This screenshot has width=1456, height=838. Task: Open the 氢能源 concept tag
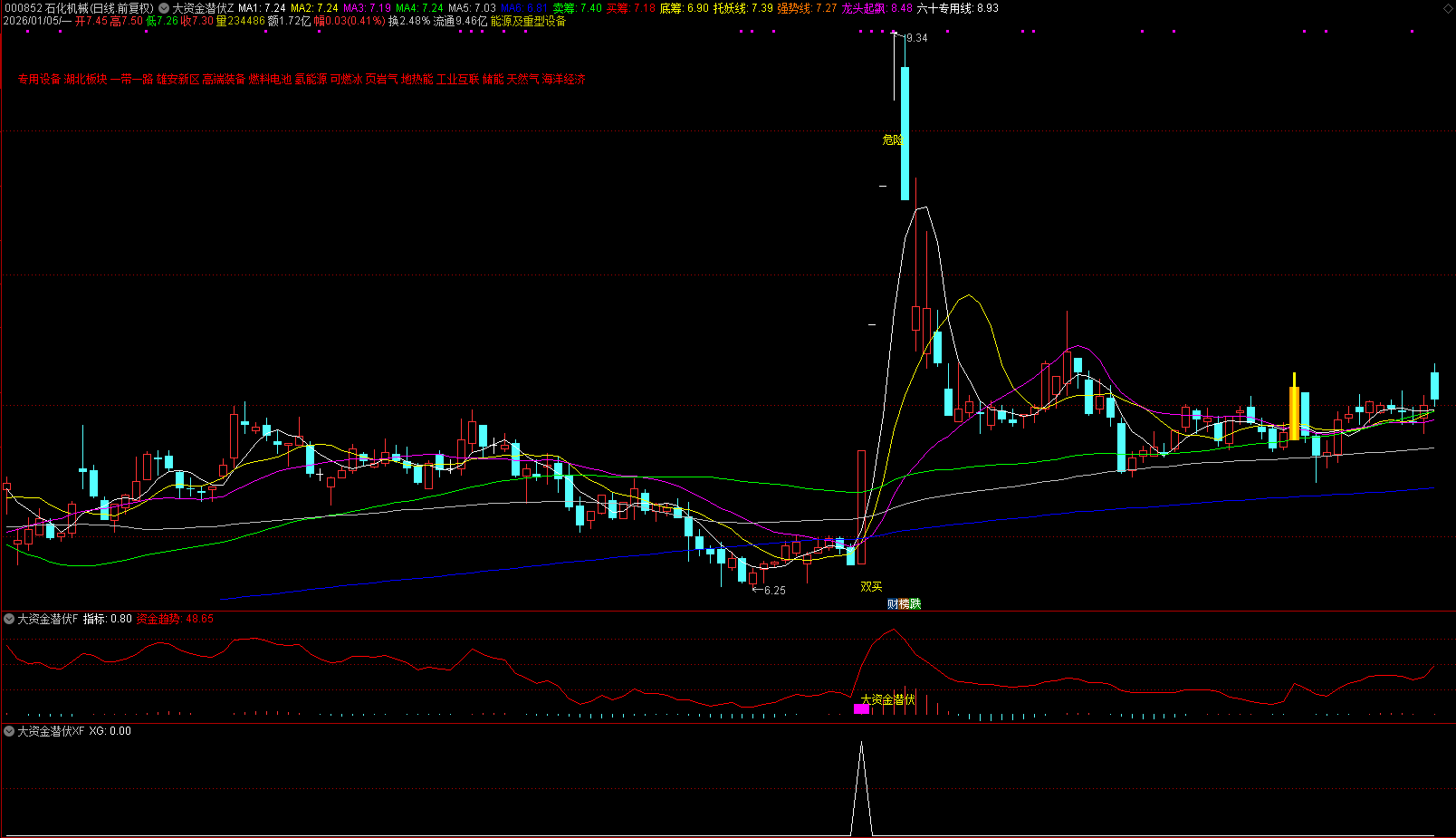click(311, 80)
